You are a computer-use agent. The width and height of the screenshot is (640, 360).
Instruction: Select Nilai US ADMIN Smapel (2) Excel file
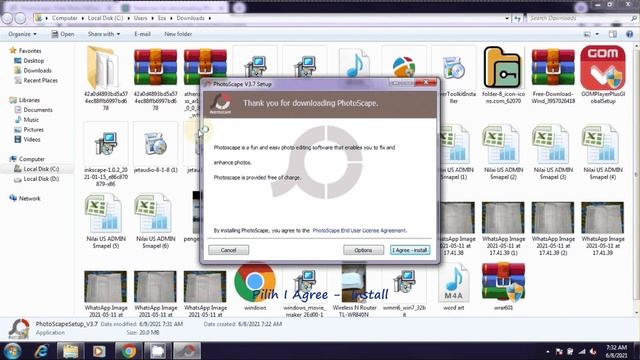503,144
